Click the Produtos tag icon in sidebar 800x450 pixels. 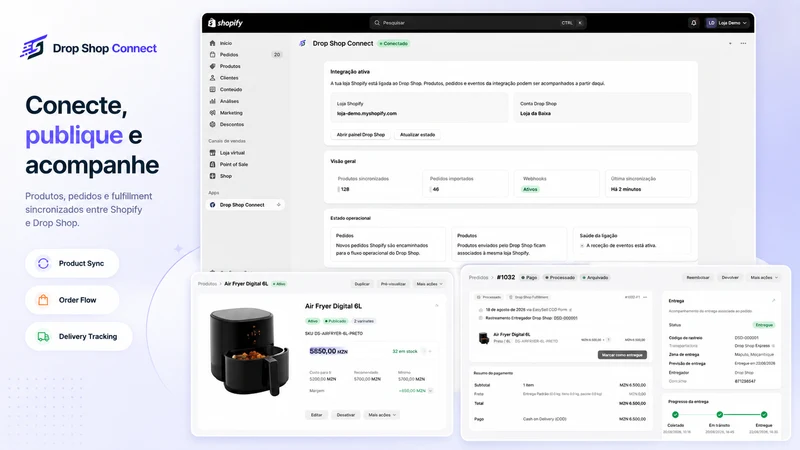pos(213,66)
